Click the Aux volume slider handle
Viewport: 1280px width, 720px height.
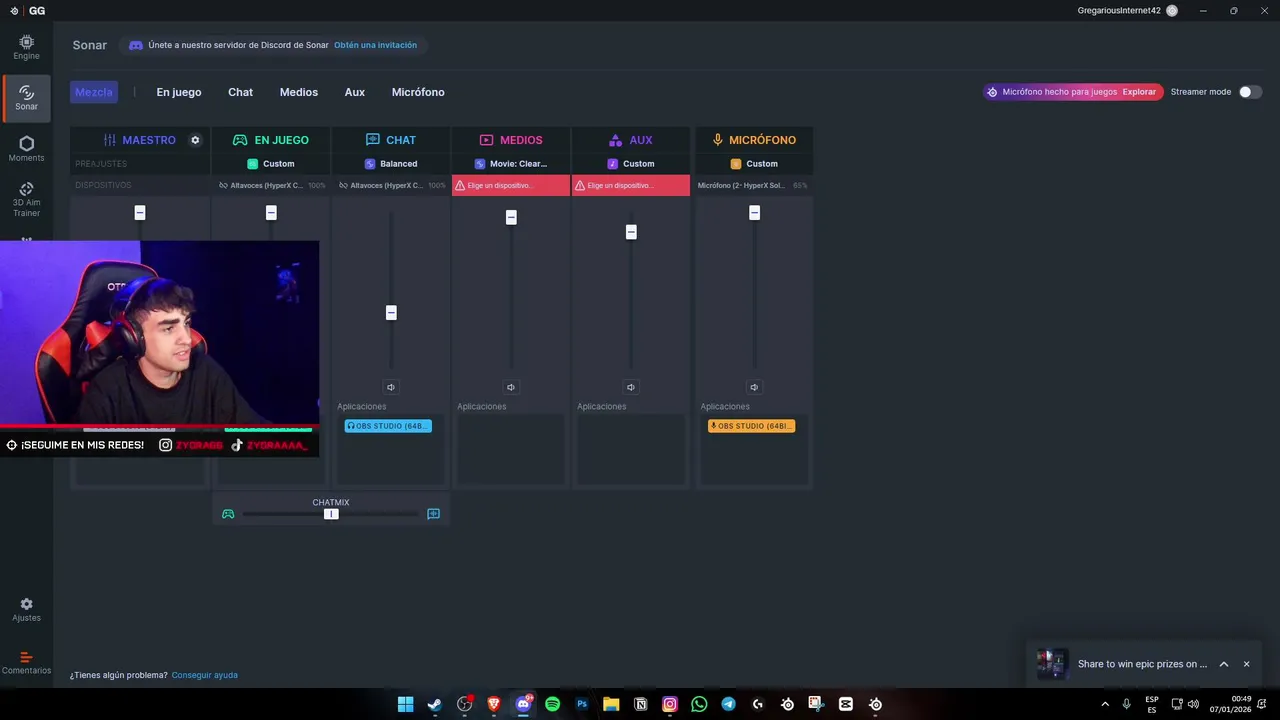pyautogui.click(x=631, y=232)
